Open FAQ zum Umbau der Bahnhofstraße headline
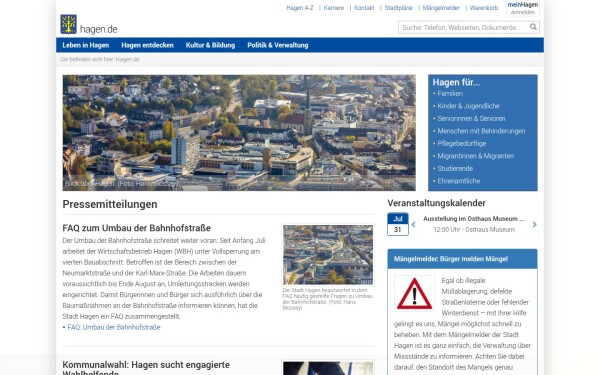The image size is (600, 375). (137, 228)
